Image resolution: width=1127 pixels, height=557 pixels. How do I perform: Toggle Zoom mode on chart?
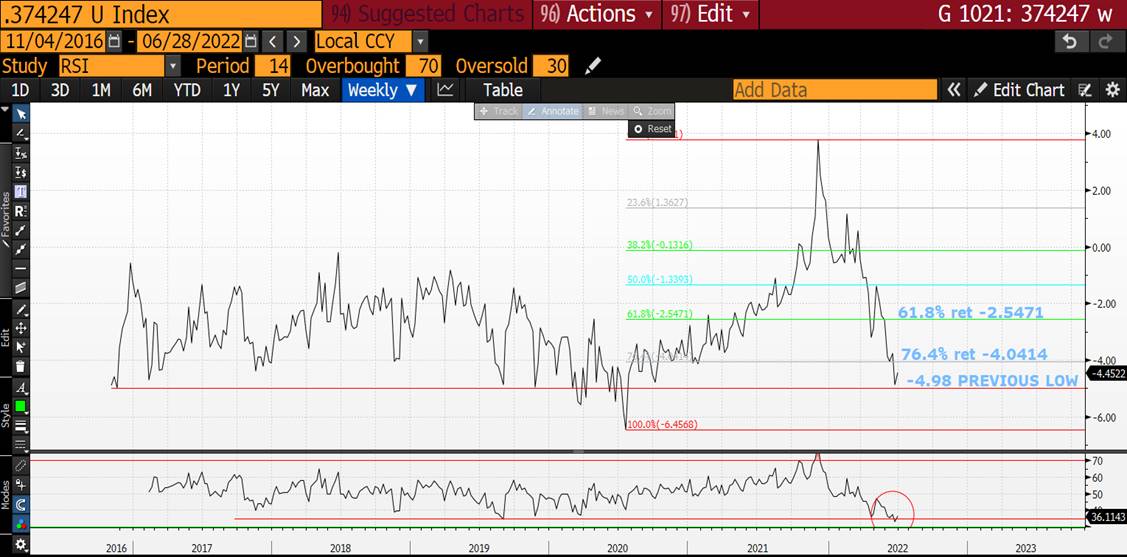652,111
